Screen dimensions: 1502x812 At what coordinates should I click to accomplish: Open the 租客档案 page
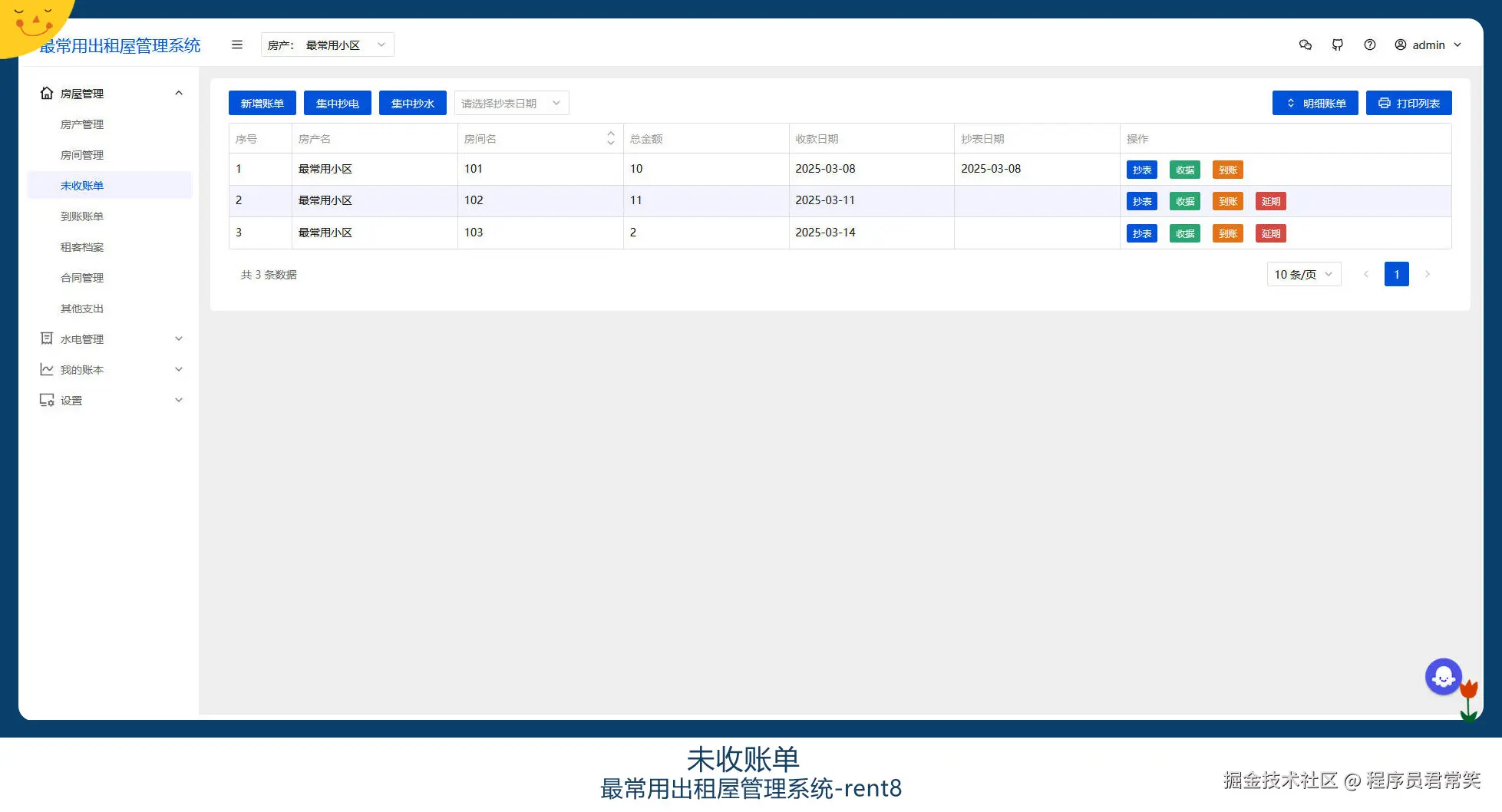click(x=82, y=246)
